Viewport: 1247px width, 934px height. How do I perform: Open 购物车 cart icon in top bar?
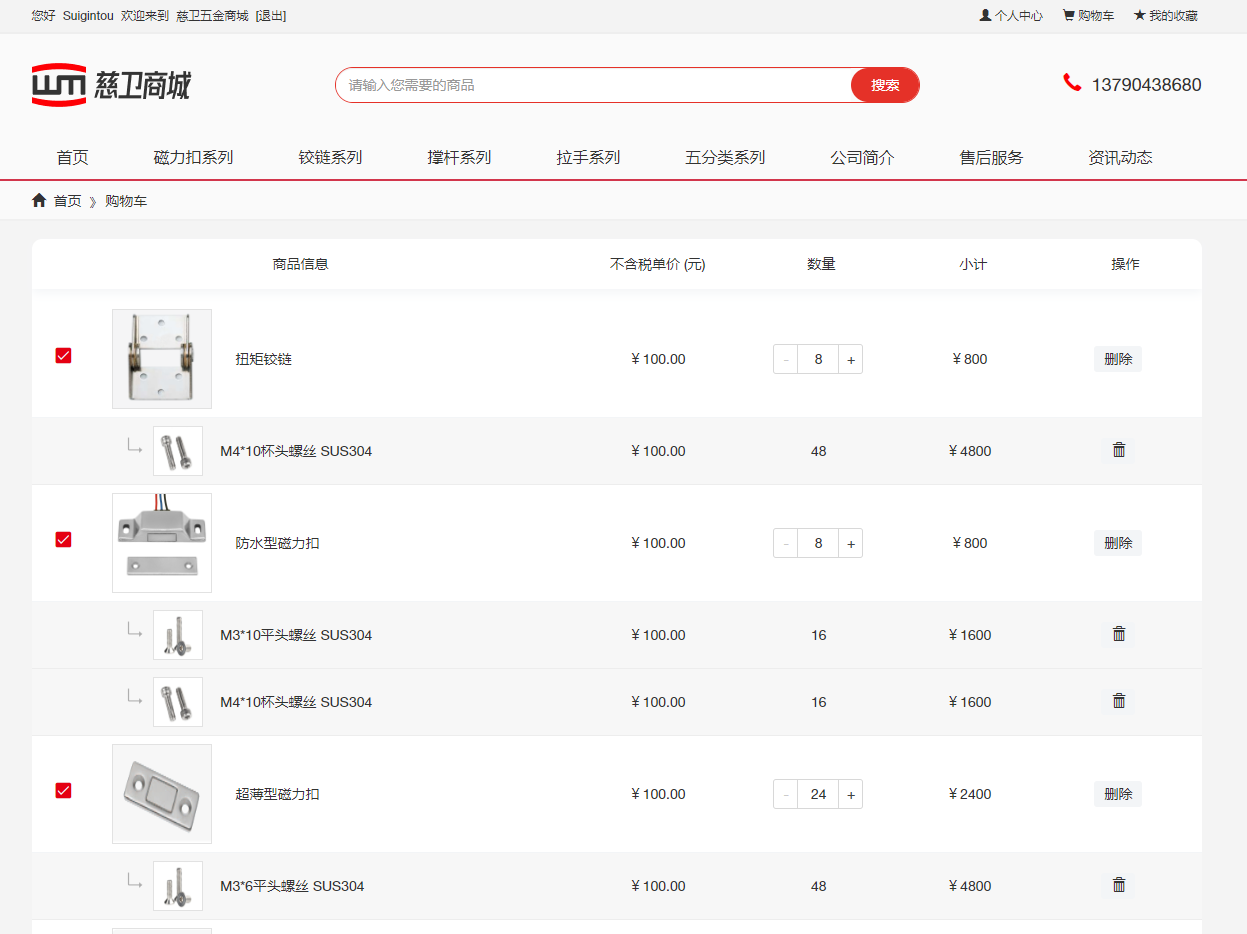coord(1068,16)
